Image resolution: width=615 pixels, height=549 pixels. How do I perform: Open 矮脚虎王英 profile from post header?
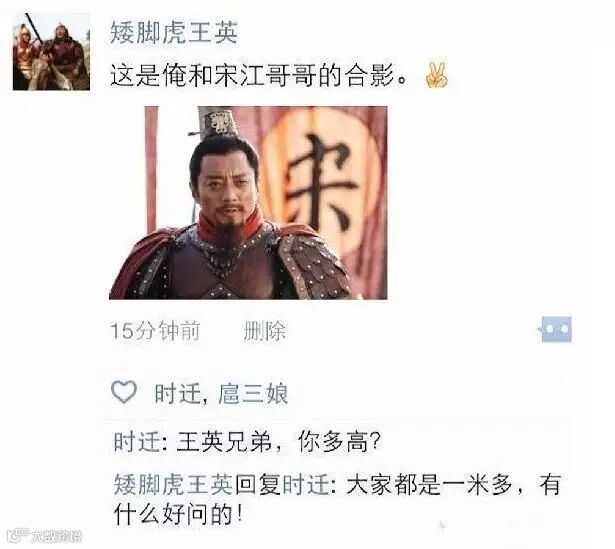point(174,33)
